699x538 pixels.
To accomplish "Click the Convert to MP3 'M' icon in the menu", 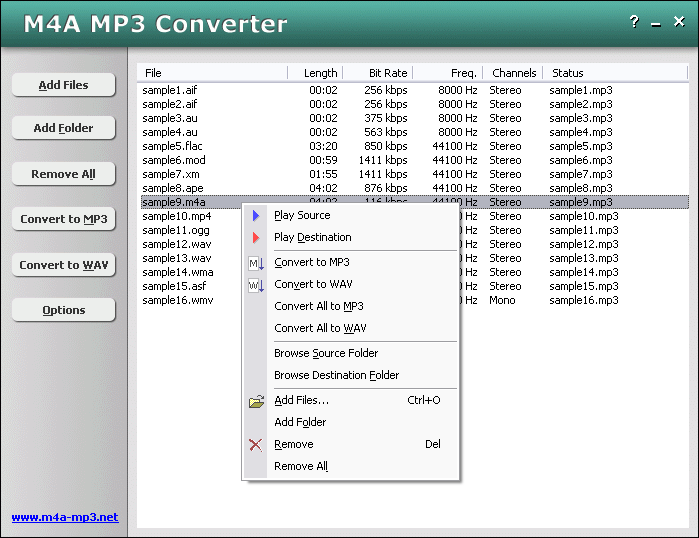I will tap(256, 263).
